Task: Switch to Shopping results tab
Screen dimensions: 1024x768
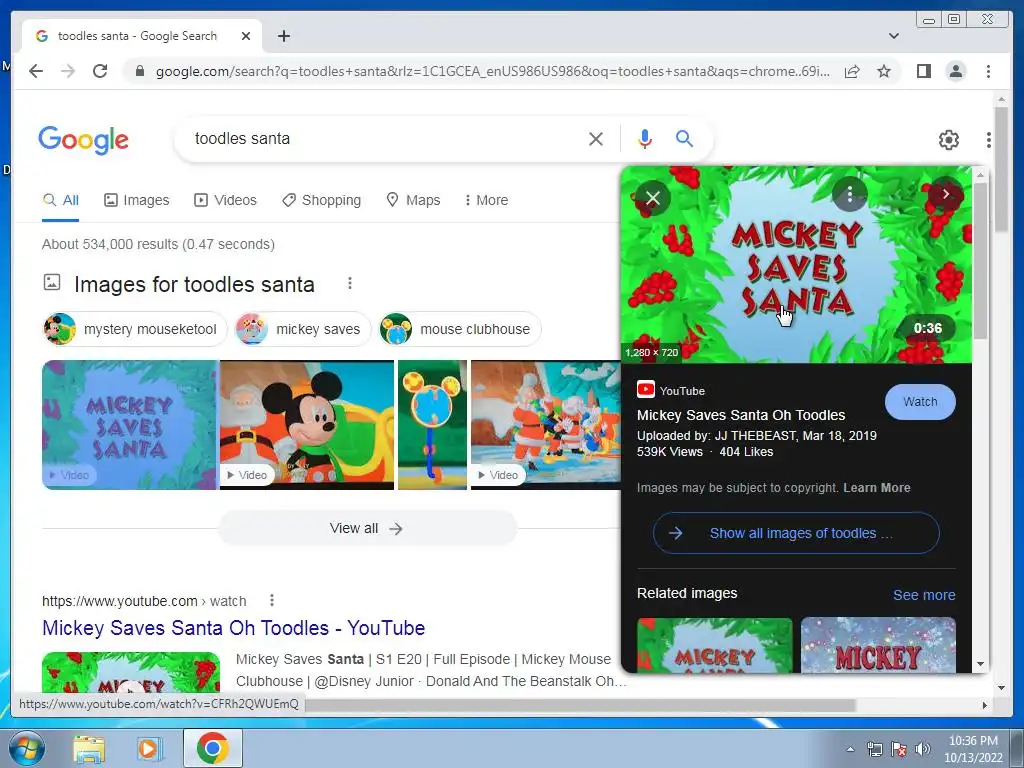Action: coord(321,200)
